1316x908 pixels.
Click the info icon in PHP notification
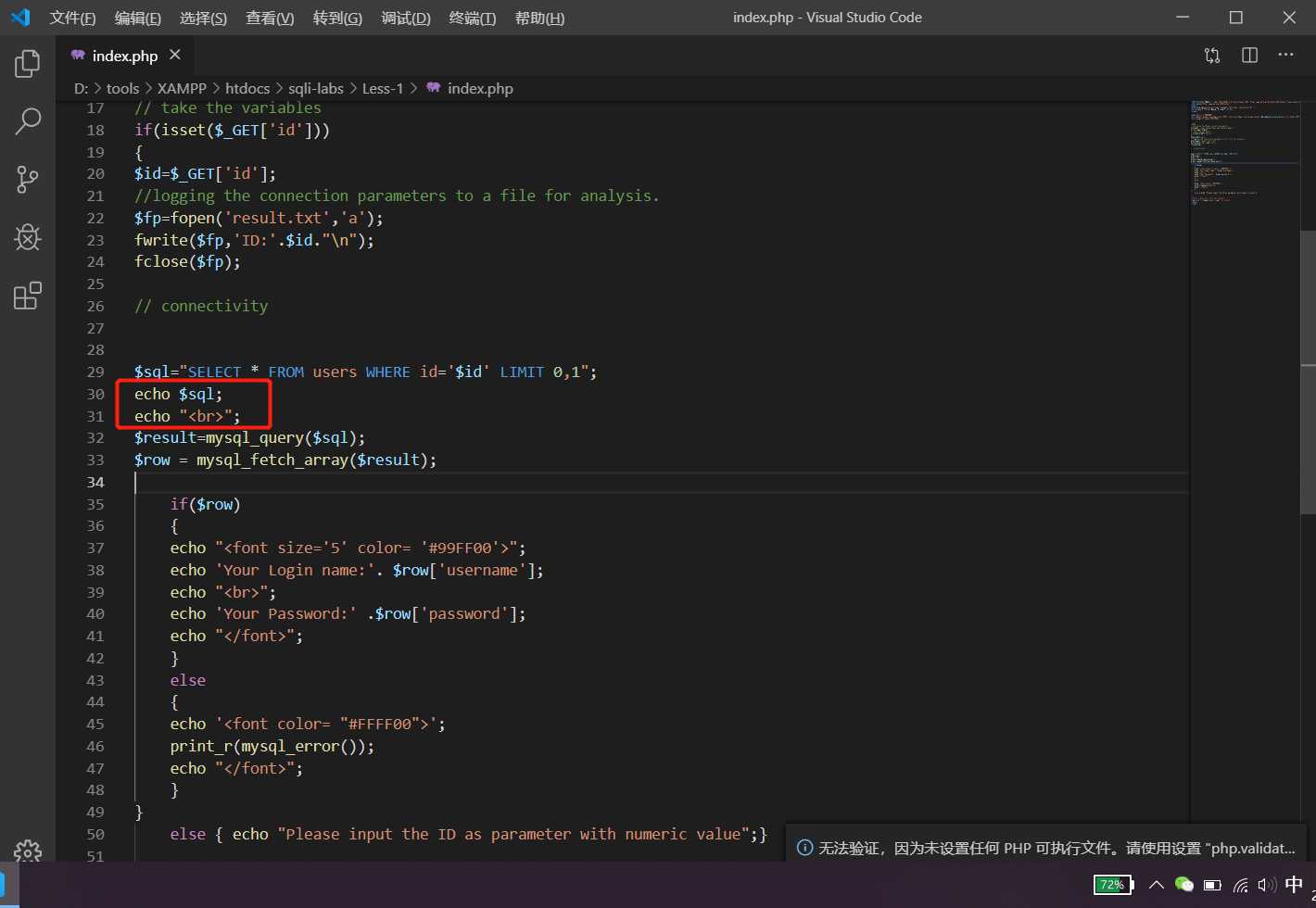805,847
